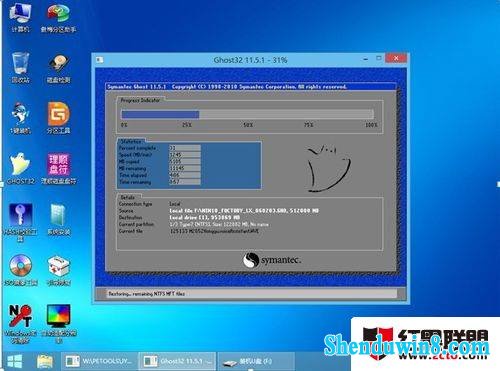
Task: Open the purple disk letter tool icon
Action: (59, 169)
